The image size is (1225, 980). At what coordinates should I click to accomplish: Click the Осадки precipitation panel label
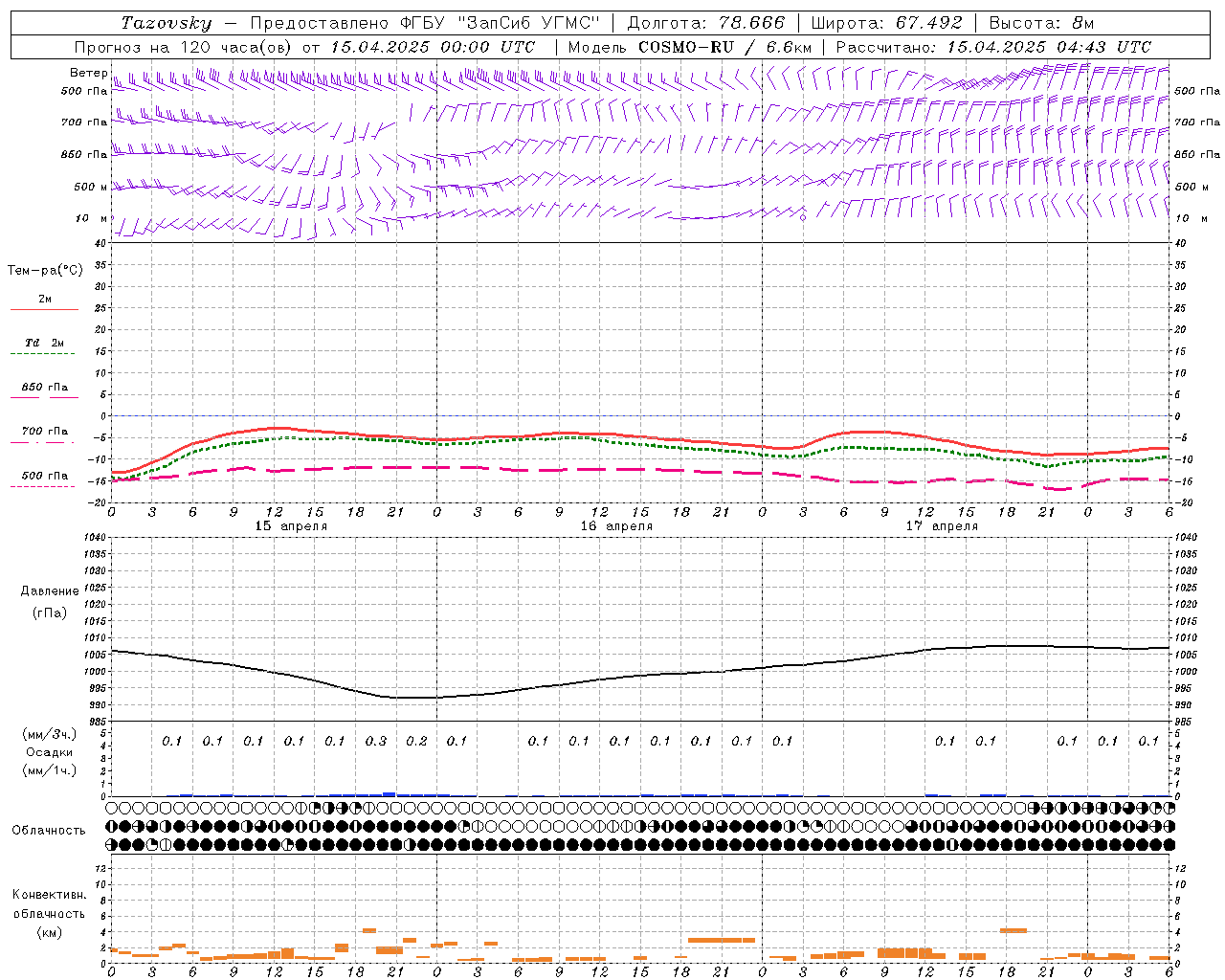click(49, 752)
